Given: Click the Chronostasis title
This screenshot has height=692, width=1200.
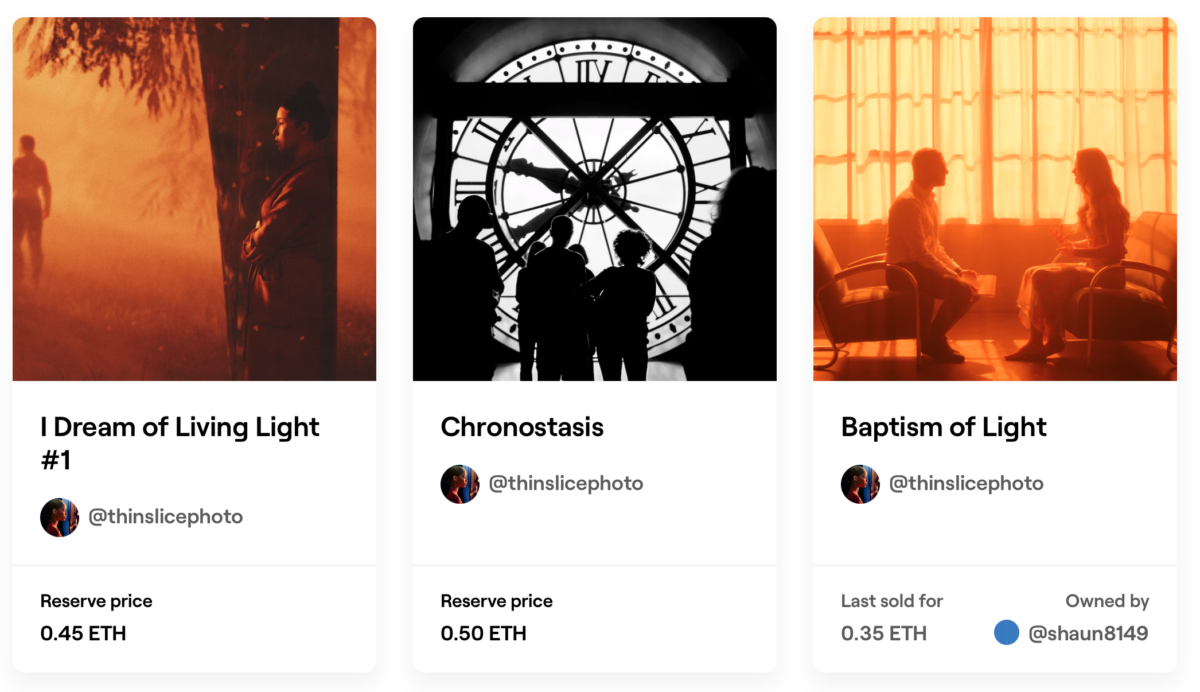Looking at the screenshot, I should coord(522,427).
